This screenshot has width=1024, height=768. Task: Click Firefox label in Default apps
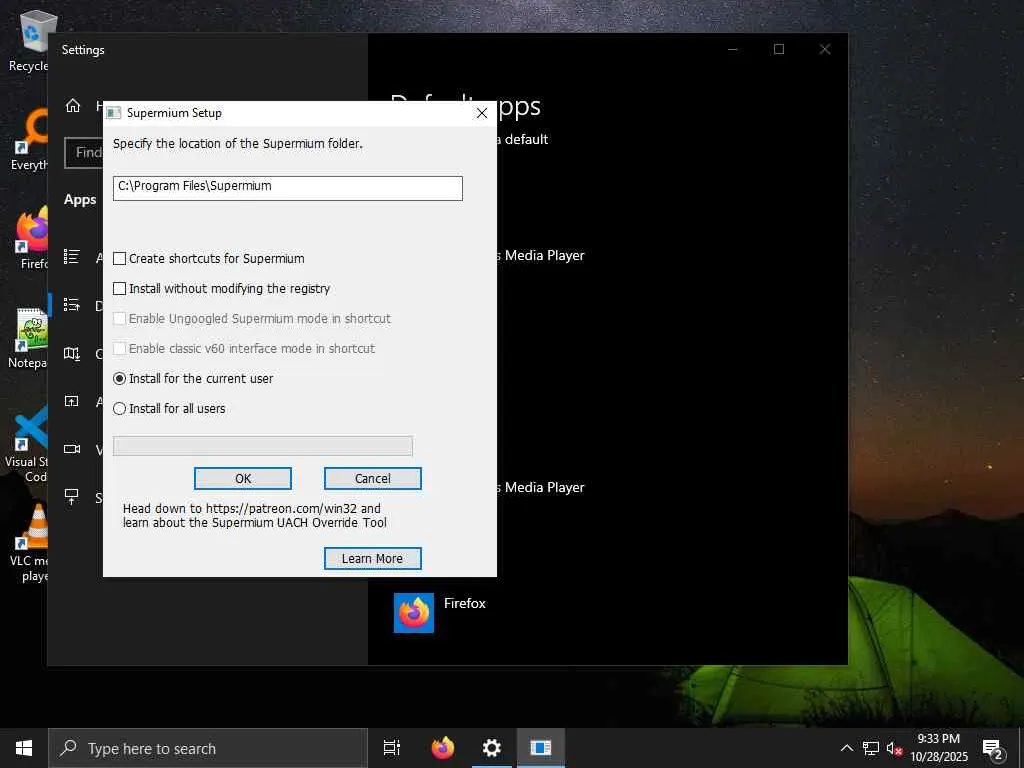(x=465, y=603)
